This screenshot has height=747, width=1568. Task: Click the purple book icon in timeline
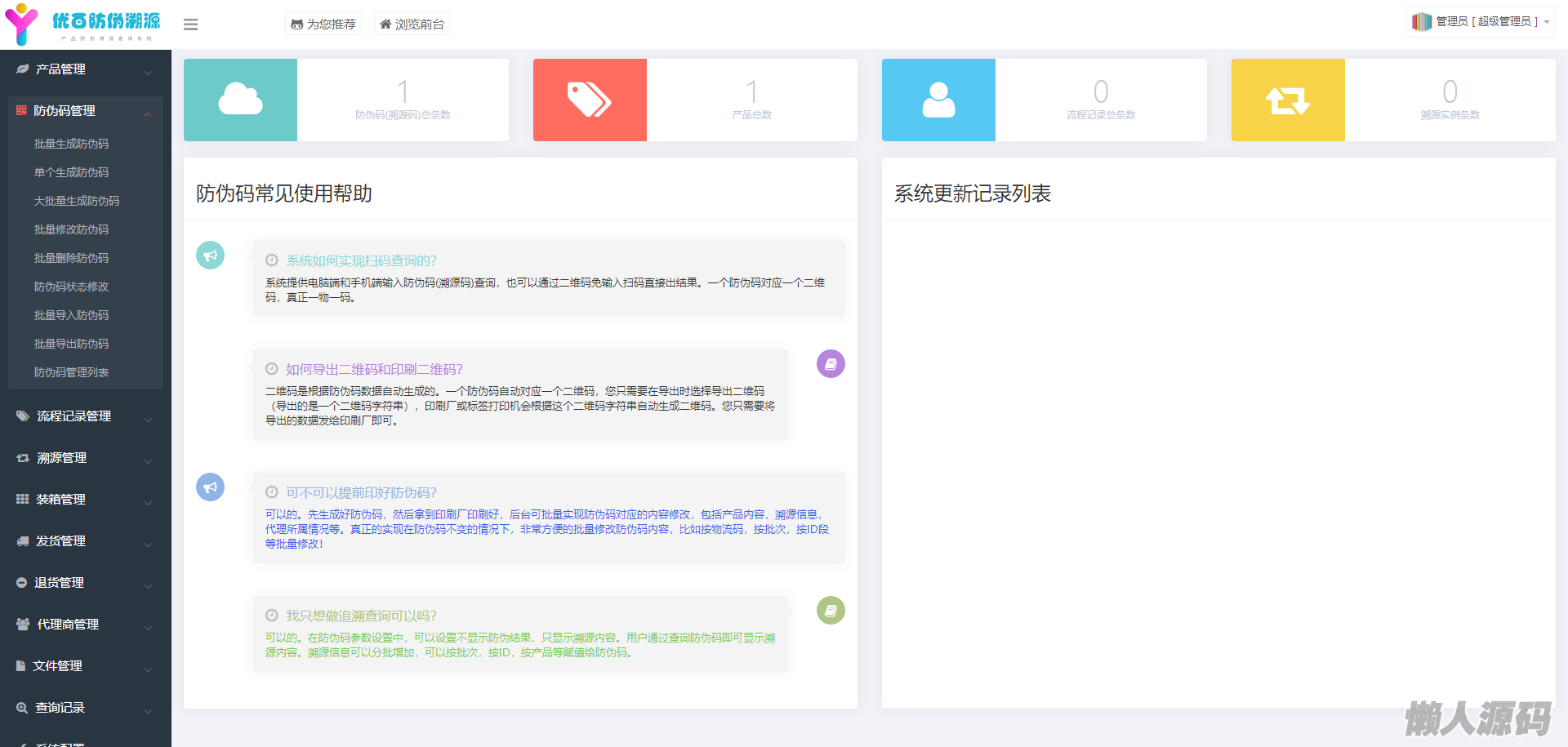pyautogui.click(x=831, y=364)
